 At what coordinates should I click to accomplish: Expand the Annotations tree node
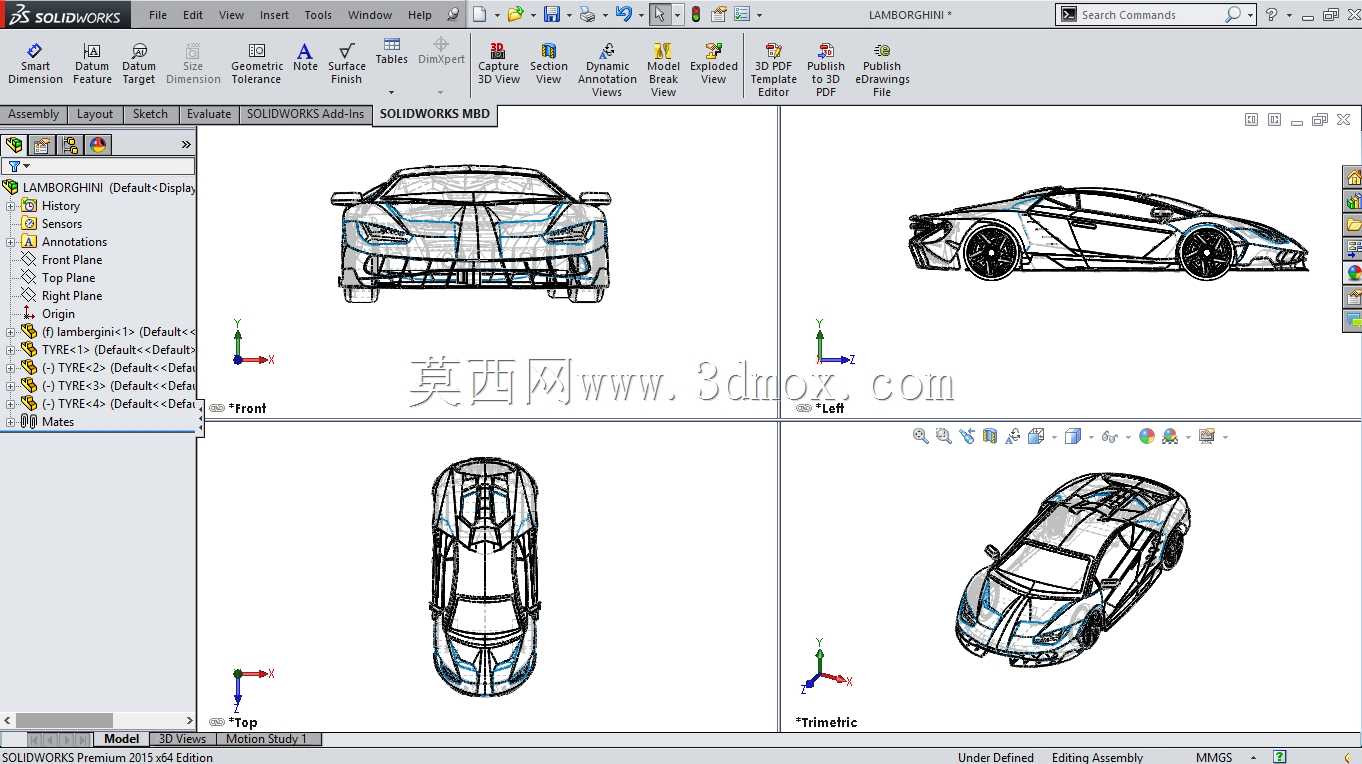11,242
